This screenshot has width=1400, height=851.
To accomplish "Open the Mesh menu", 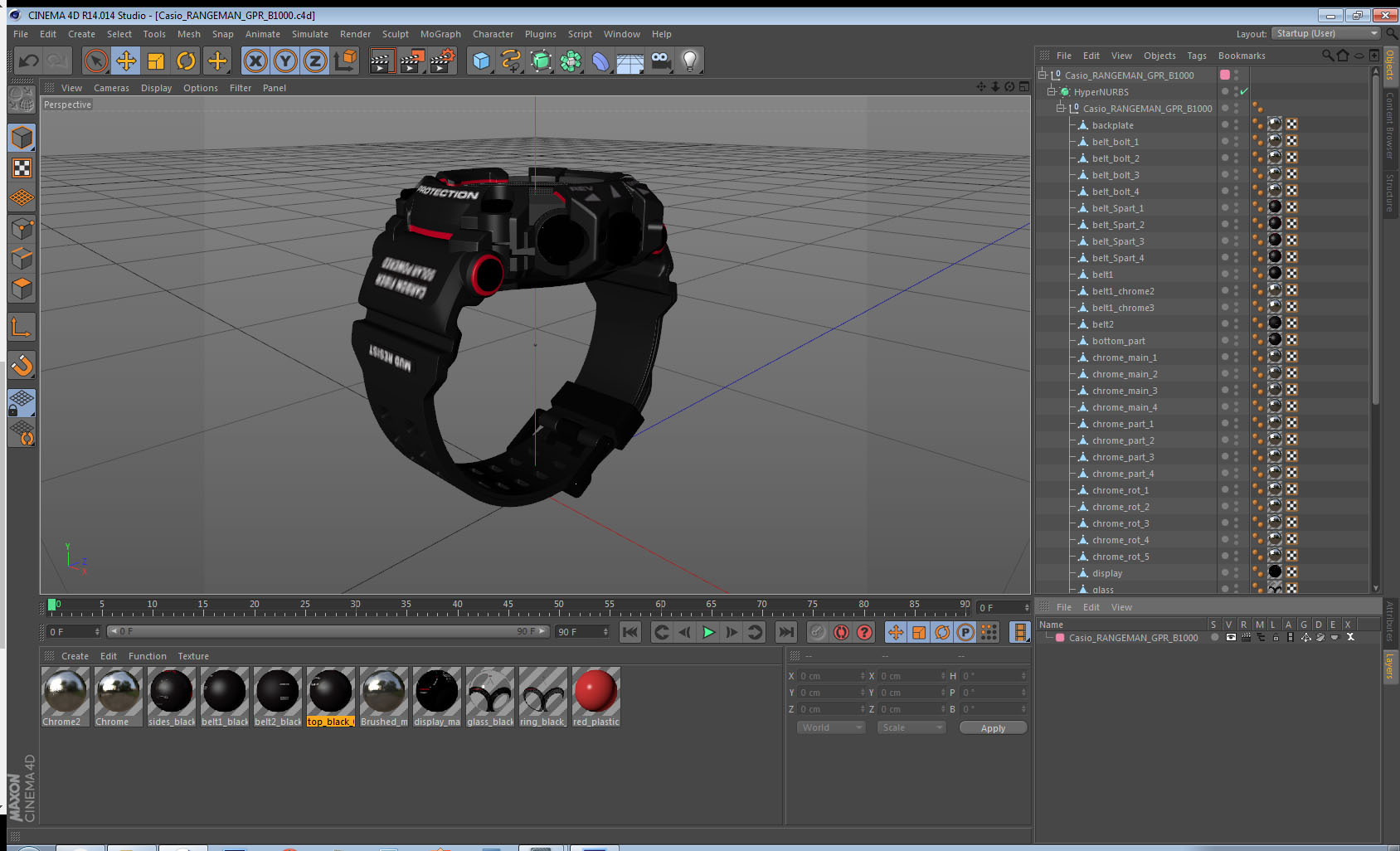I will coord(189,34).
